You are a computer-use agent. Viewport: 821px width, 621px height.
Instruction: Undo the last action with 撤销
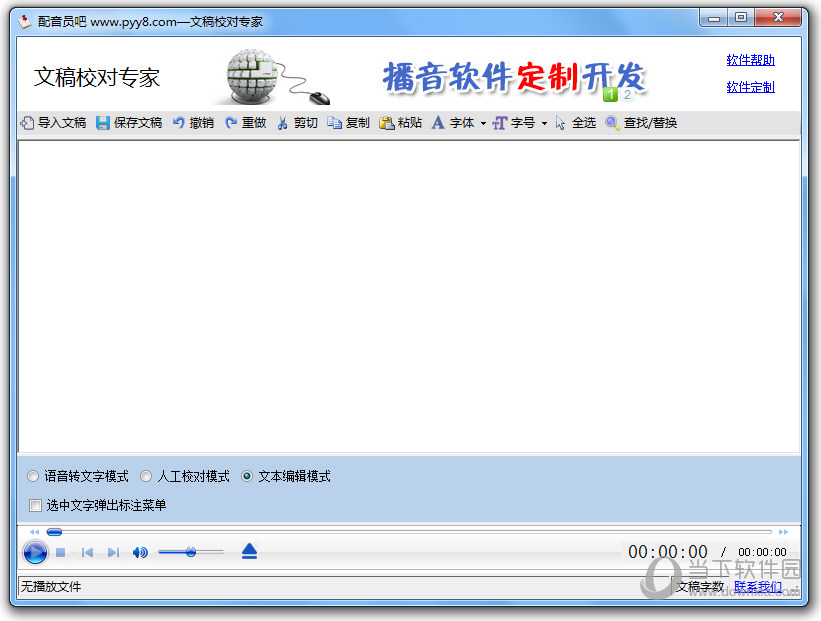pos(193,123)
